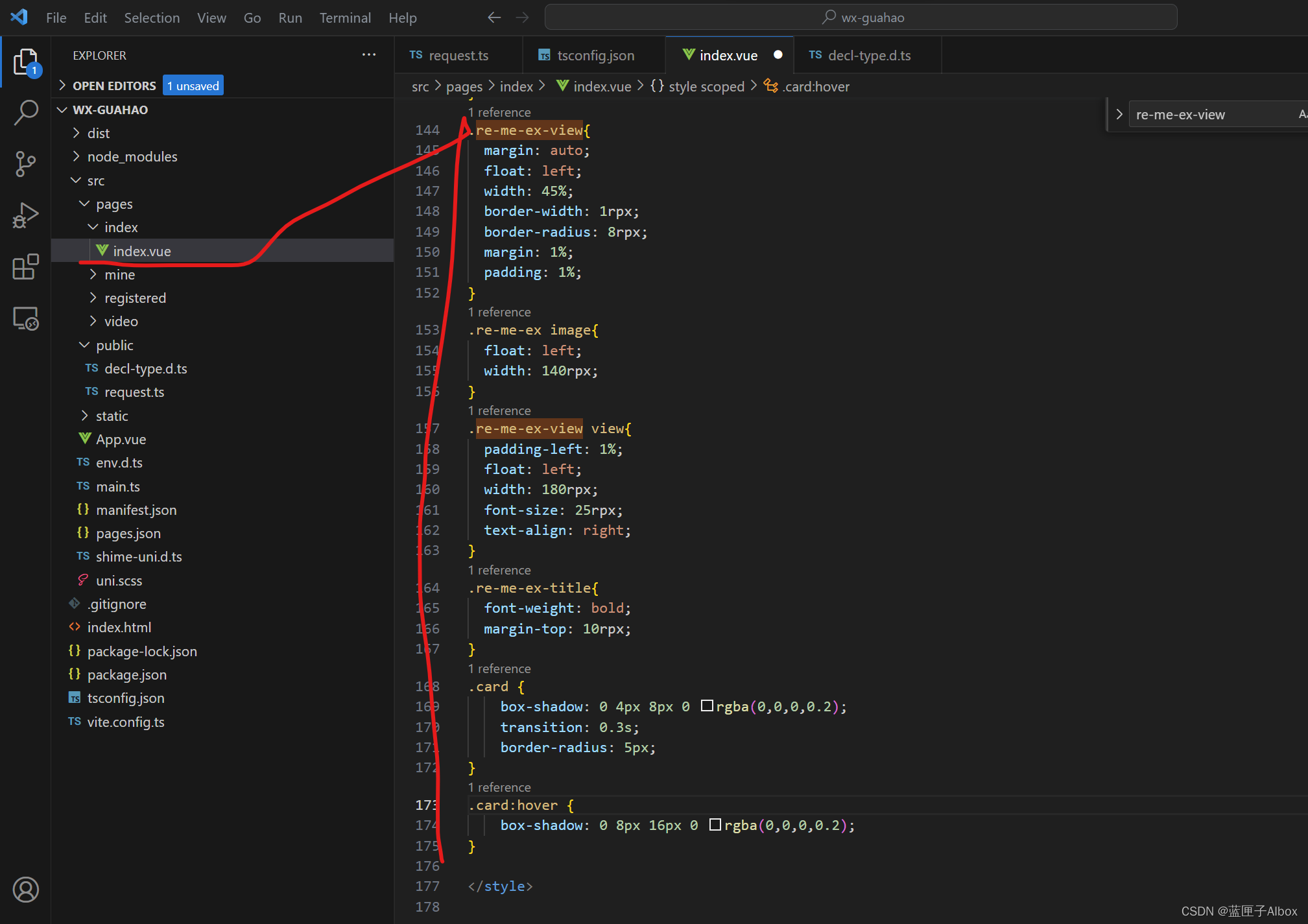Click unsaved dot on index.vue tab

pyautogui.click(x=778, y=55)
